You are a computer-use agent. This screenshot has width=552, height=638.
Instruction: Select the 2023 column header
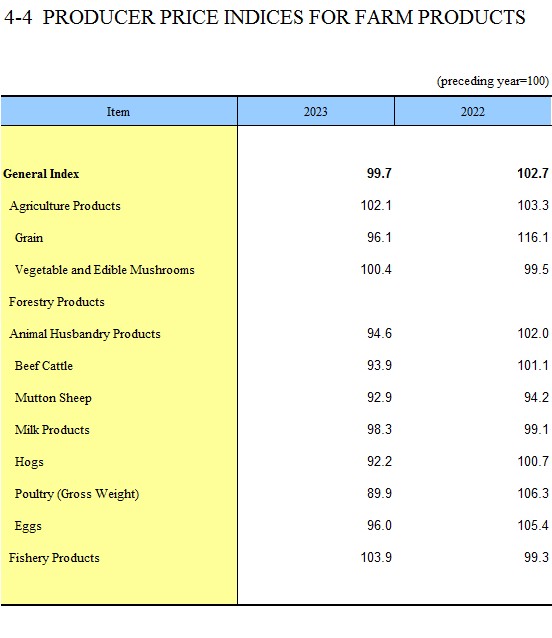(x=316, y=111)
